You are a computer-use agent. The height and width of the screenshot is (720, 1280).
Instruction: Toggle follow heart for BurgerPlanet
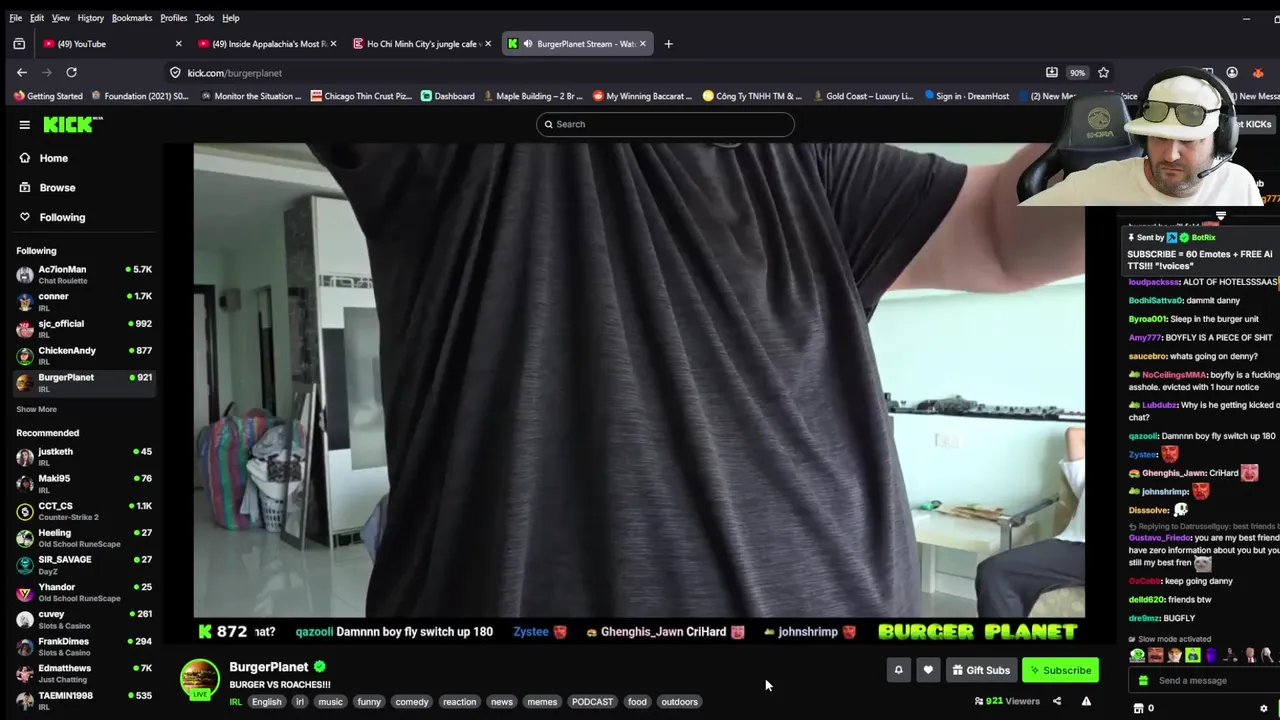tap(928, 670)
